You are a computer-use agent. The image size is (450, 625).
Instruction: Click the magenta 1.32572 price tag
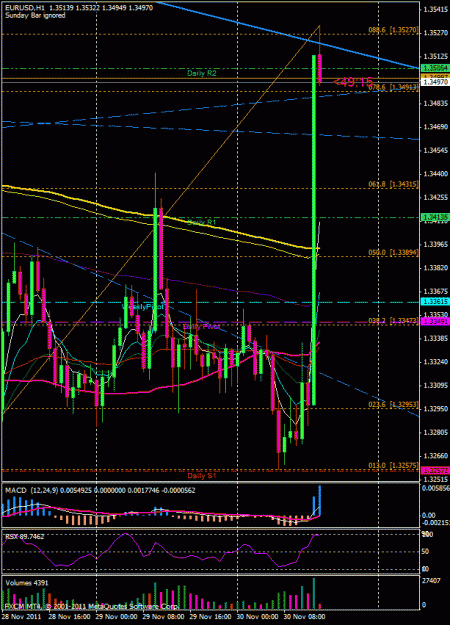tap(435, 471)
